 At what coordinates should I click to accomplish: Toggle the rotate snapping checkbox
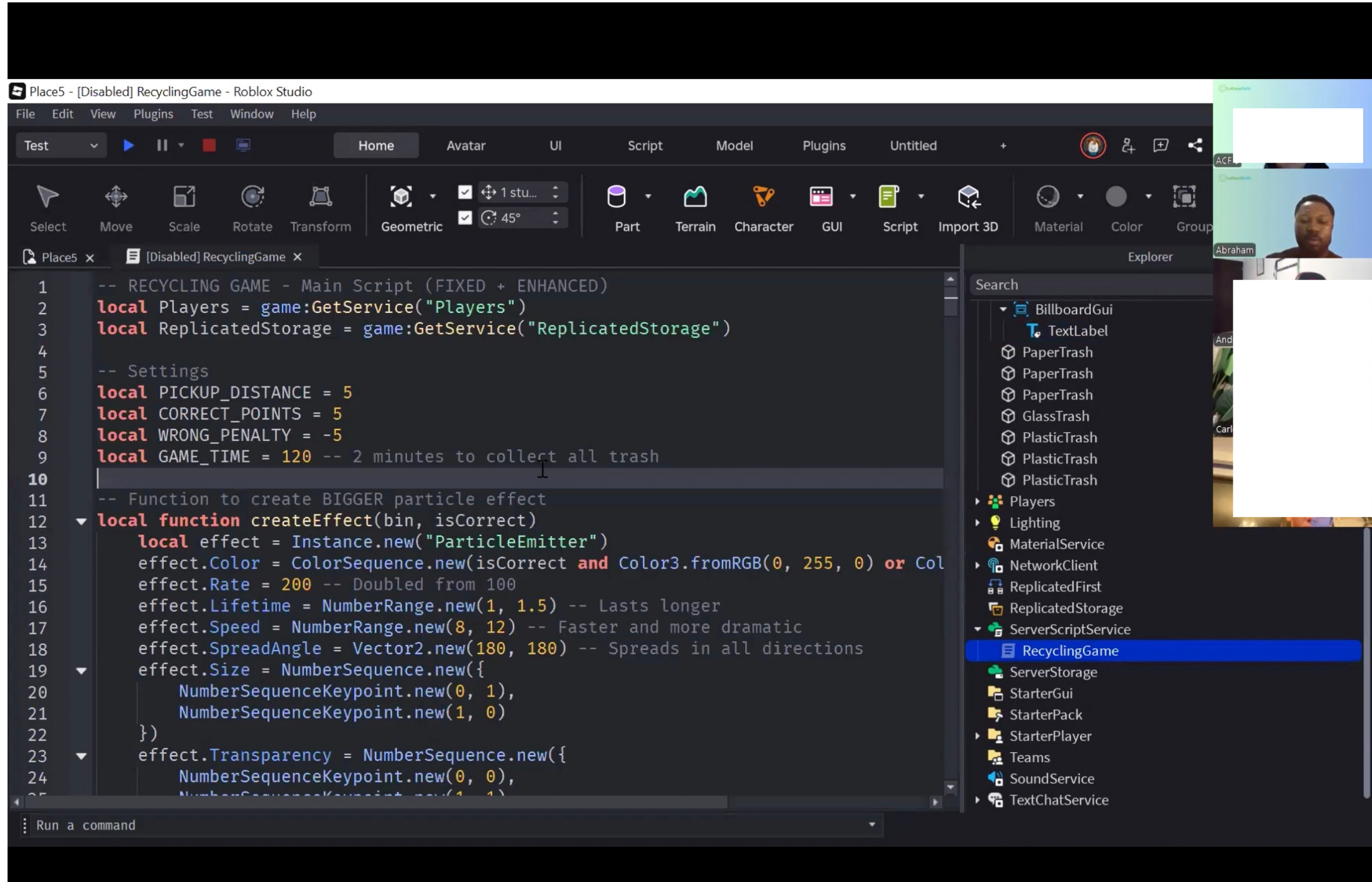[465, 218]
